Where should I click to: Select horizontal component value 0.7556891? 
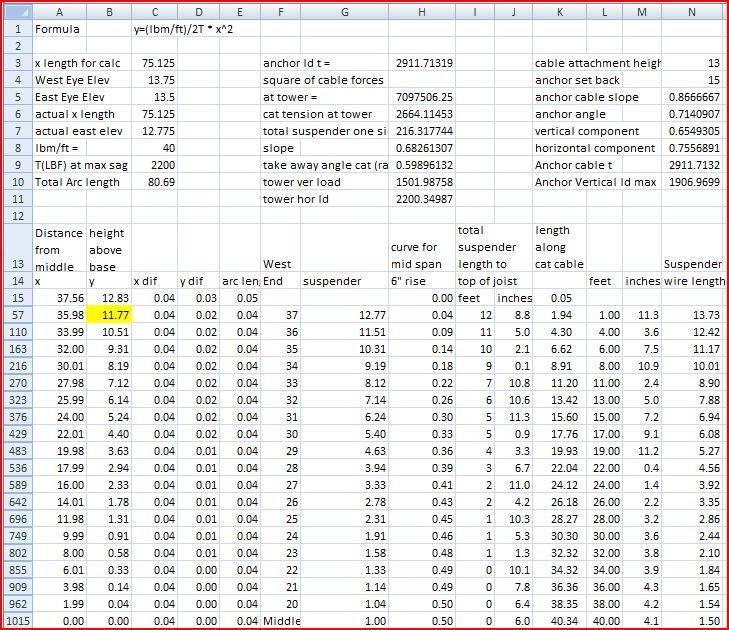pos(692,148)
